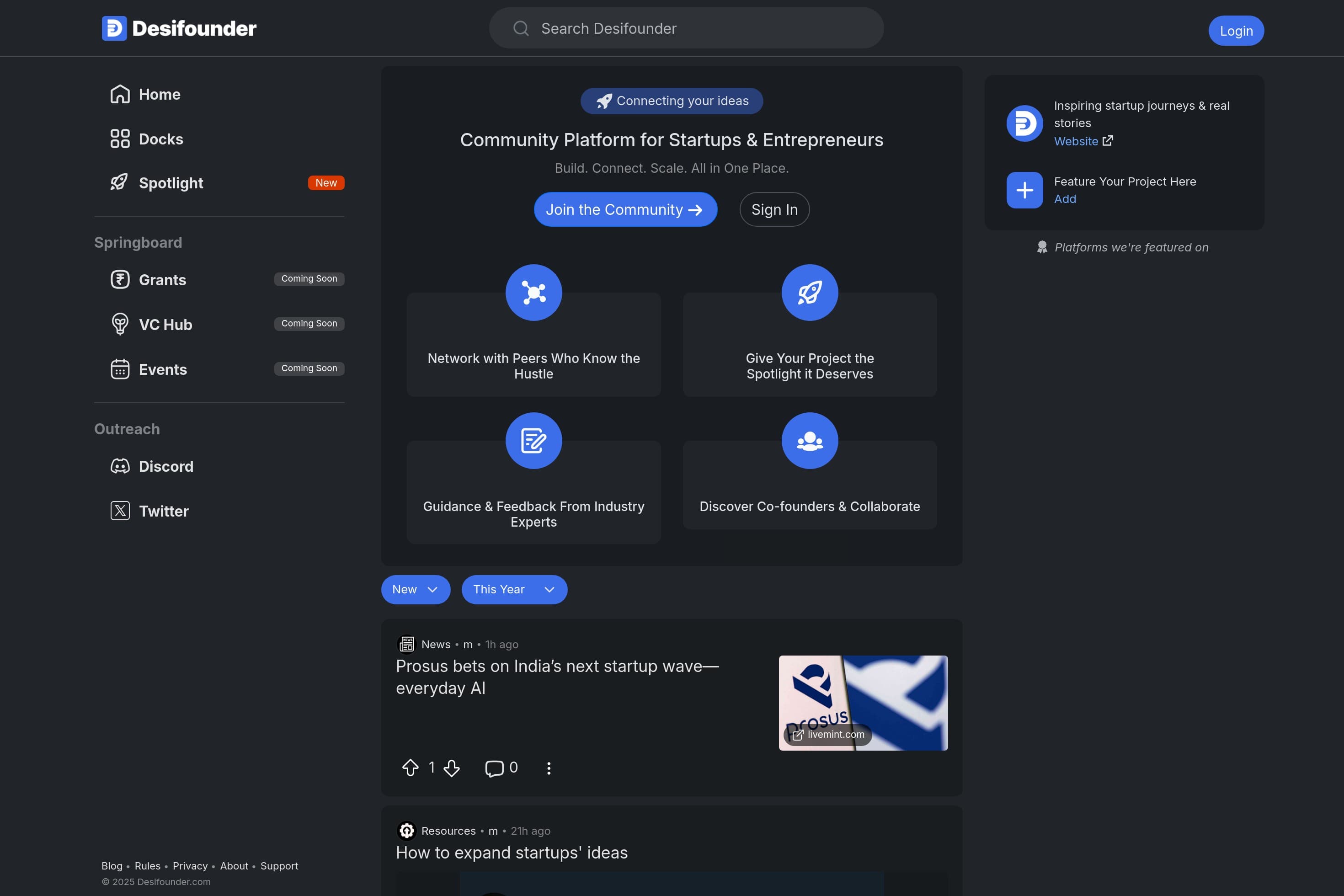The height and width of the screenshot is (896, 1344).
Task: Click the plus icon next to Feature Your Project
Action: (1024, 190)
